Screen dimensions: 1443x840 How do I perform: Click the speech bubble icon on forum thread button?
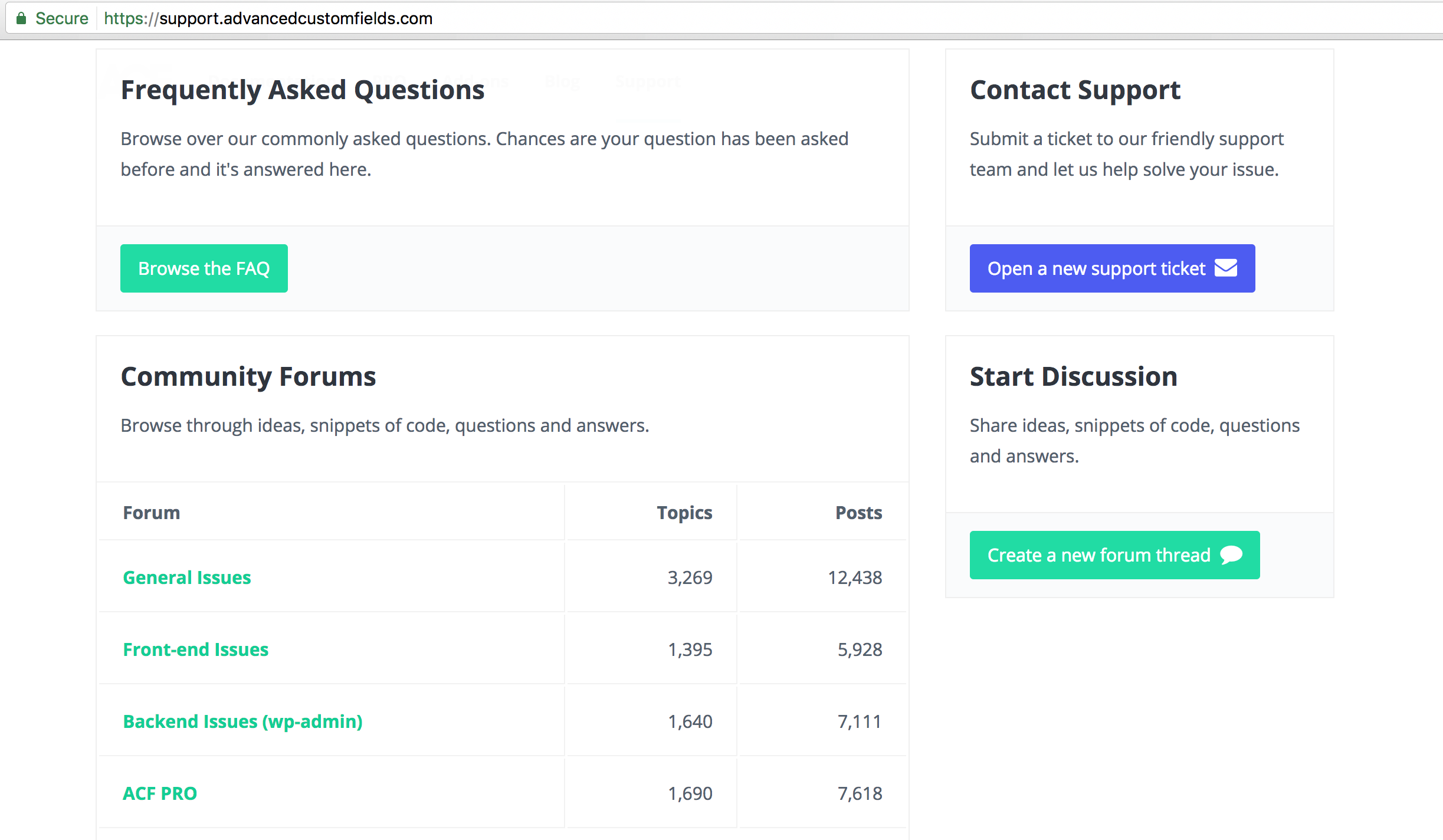point(1231,555)
